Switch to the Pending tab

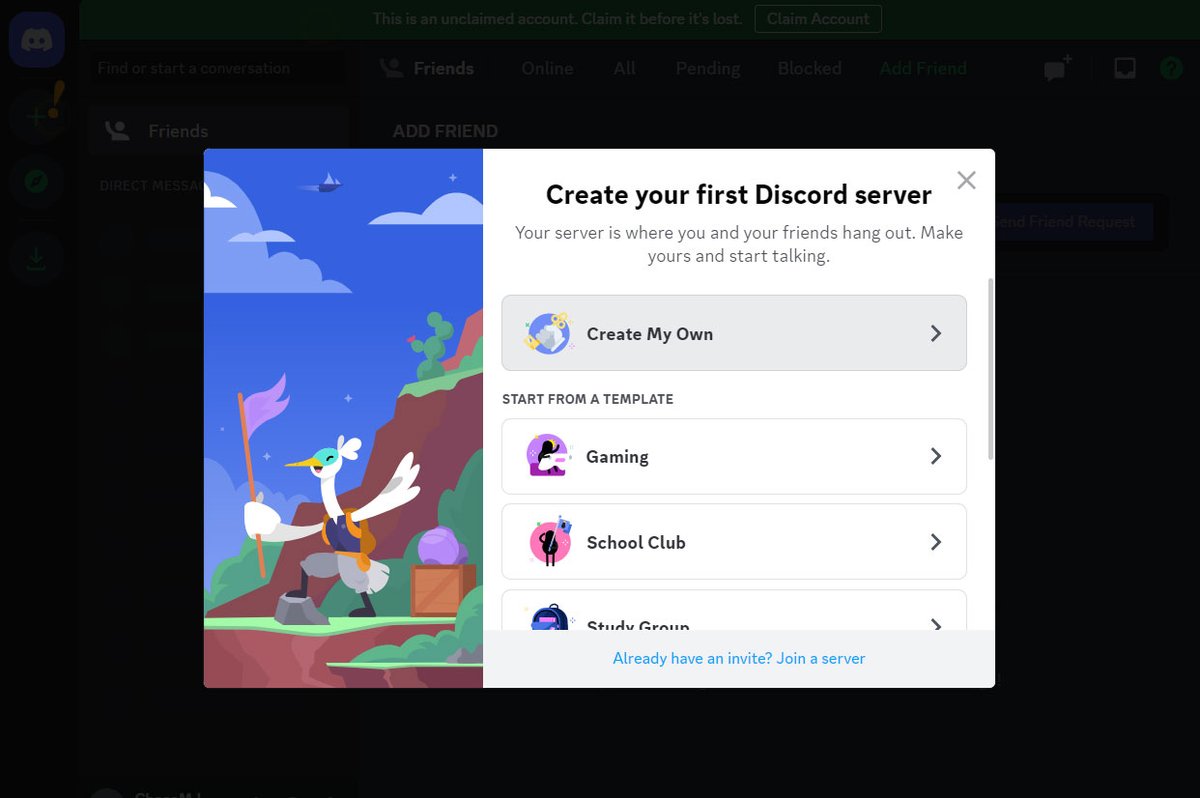coord(707,68)
